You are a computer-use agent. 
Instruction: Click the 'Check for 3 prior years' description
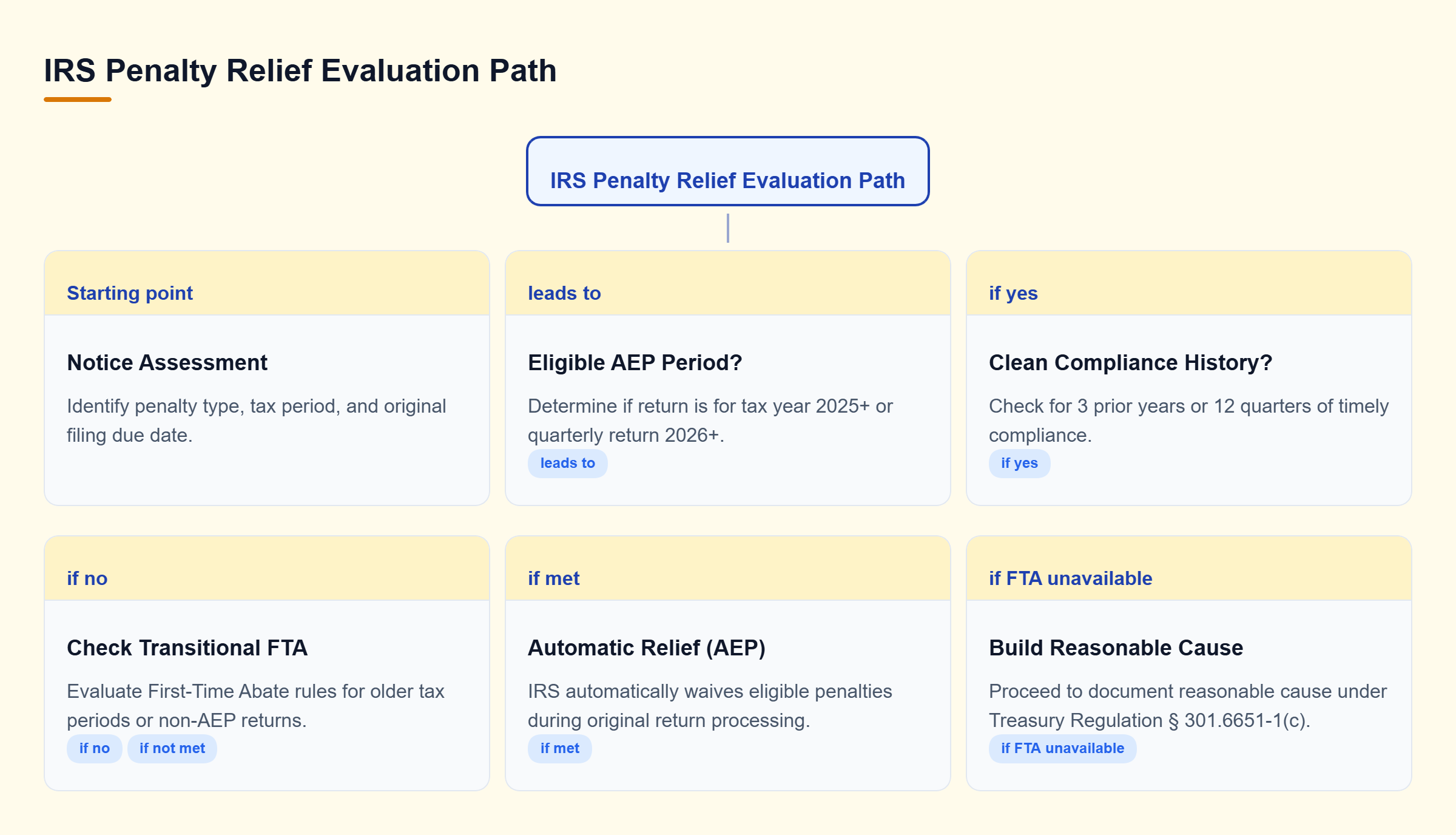1189,421
